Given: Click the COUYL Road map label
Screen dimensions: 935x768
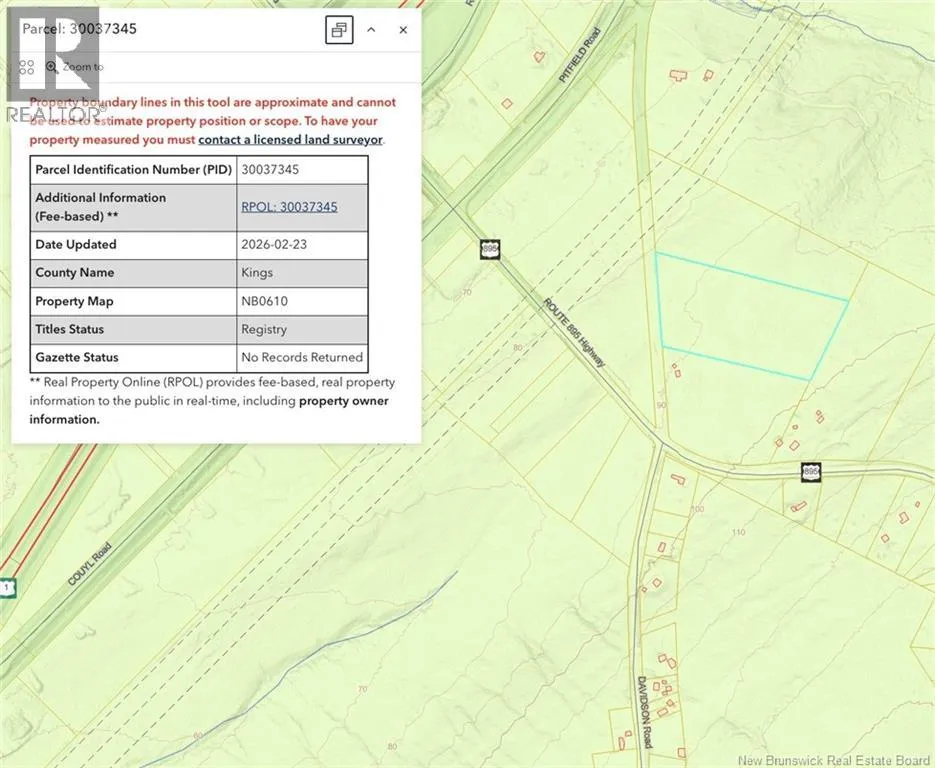Looking at the screenshot, I should click(89, 563).
